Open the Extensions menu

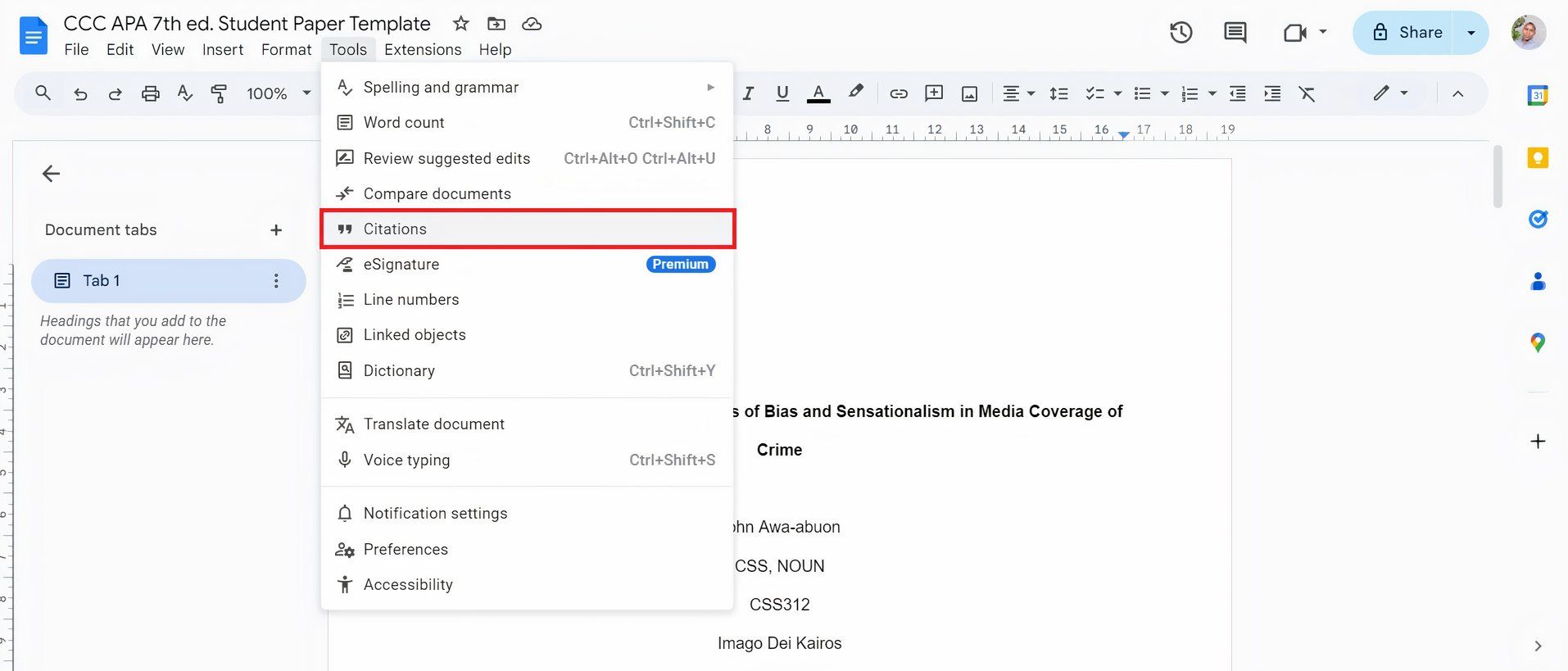(x=423, y=49)
